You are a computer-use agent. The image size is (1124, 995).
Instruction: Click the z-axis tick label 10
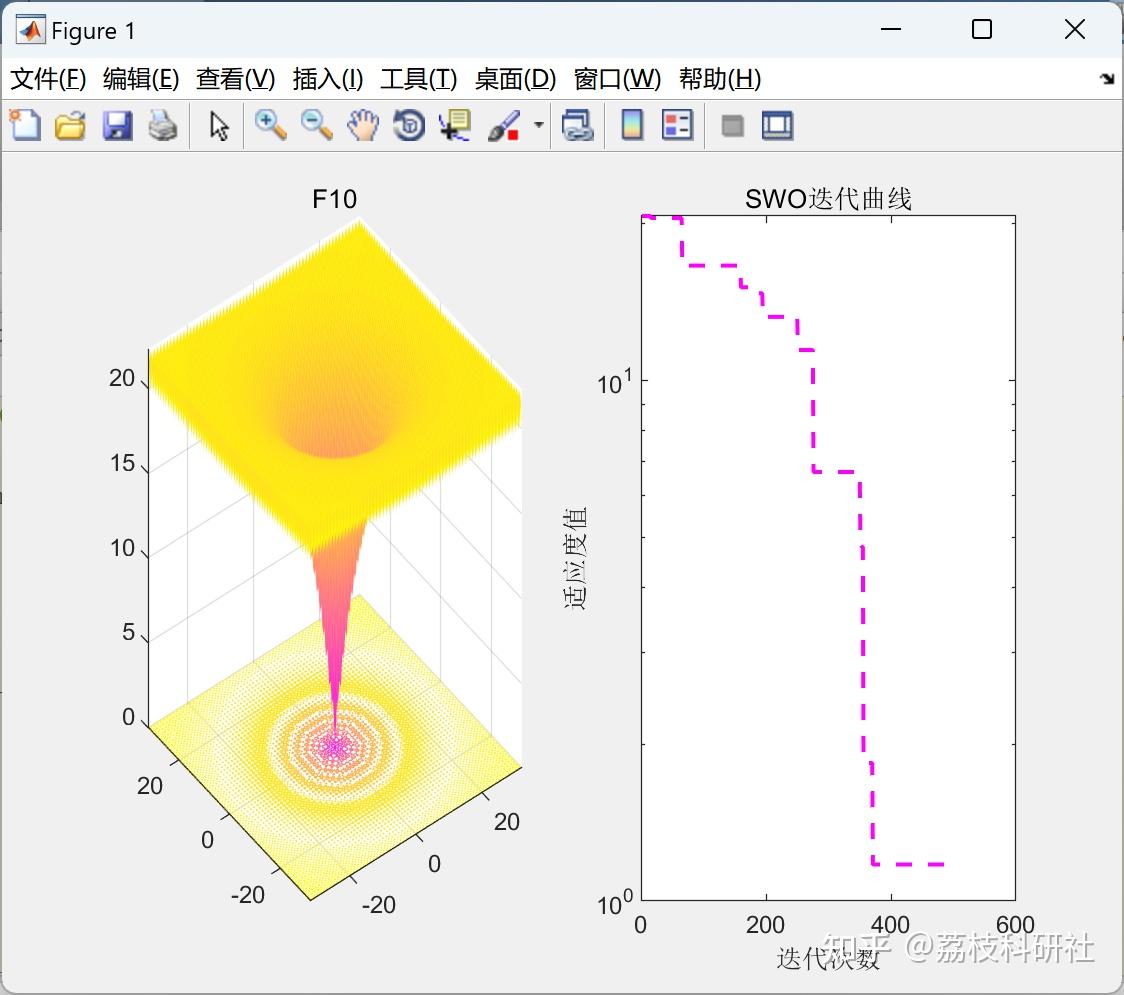(x=122, y=548)
